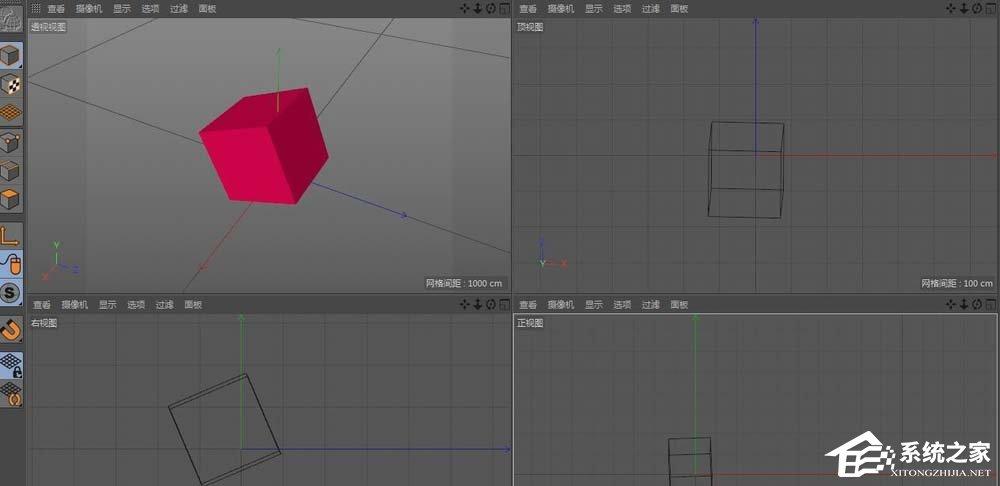Maximize the front viewport with its toggle icon

click(x=990, y=305)
